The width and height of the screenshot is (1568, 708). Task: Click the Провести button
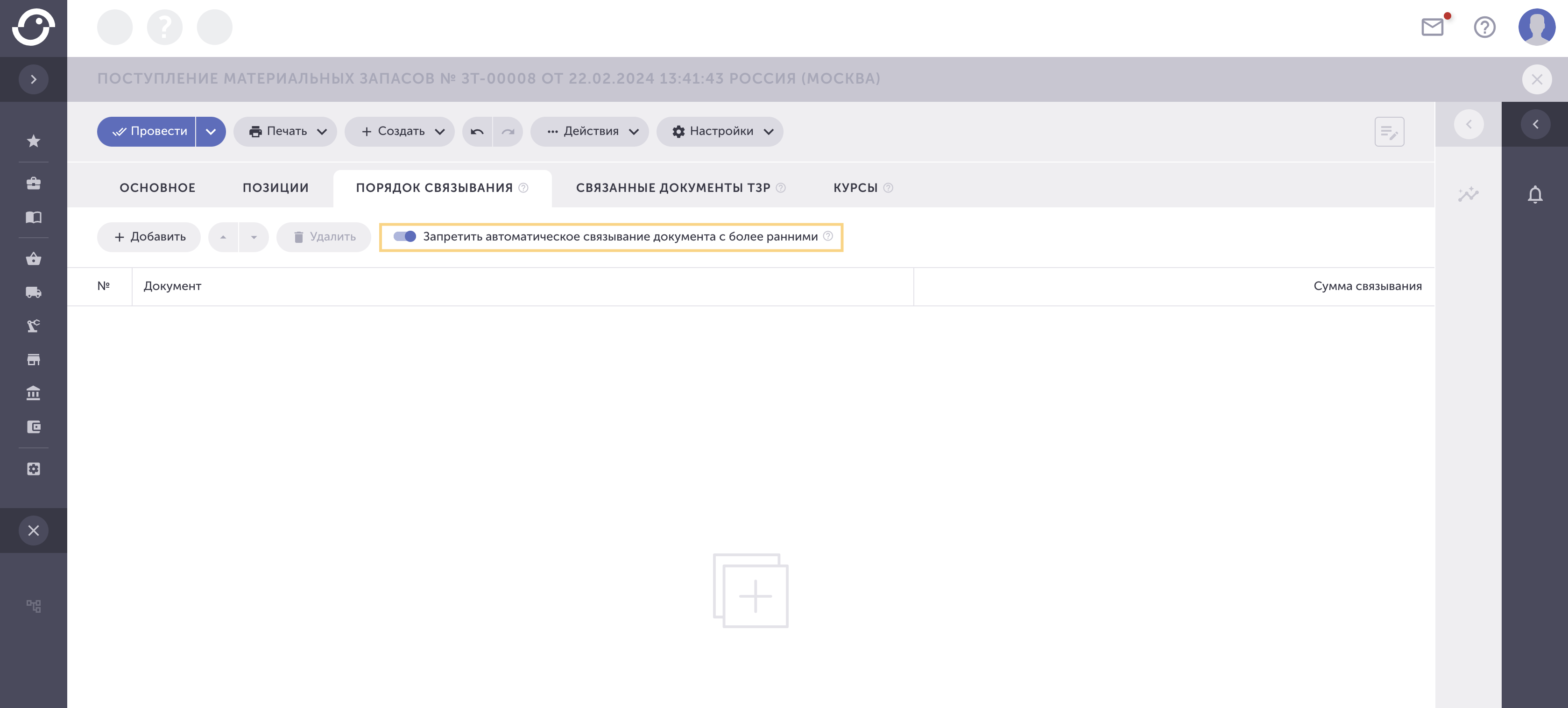pyautogui.click(x=146, y=132)
